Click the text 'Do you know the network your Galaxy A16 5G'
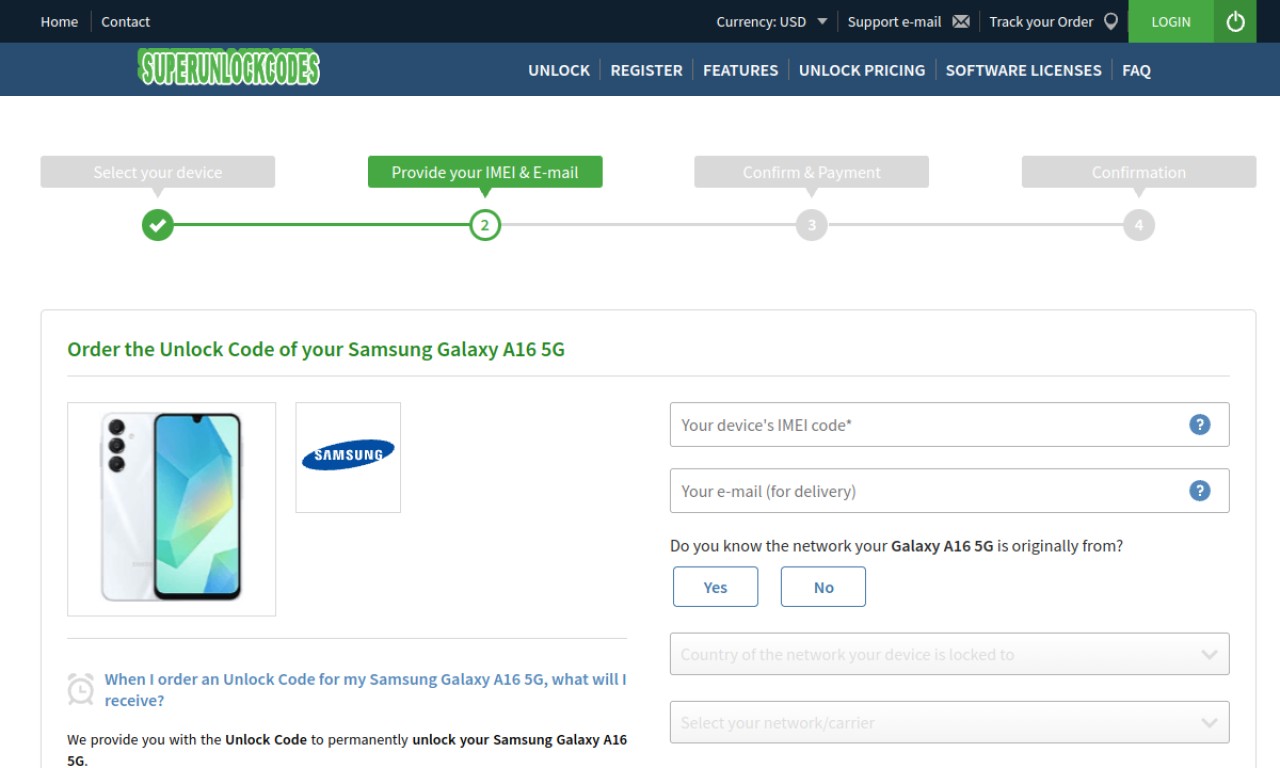Viewport: 1280px width, 768px height. click(831, 546)
